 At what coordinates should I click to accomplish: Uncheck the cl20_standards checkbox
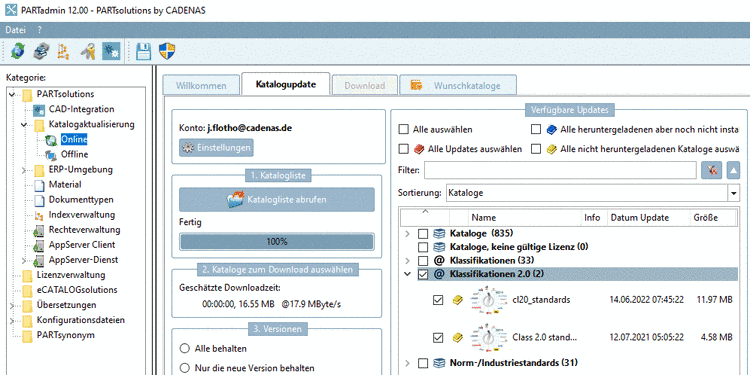click(438, 300)
